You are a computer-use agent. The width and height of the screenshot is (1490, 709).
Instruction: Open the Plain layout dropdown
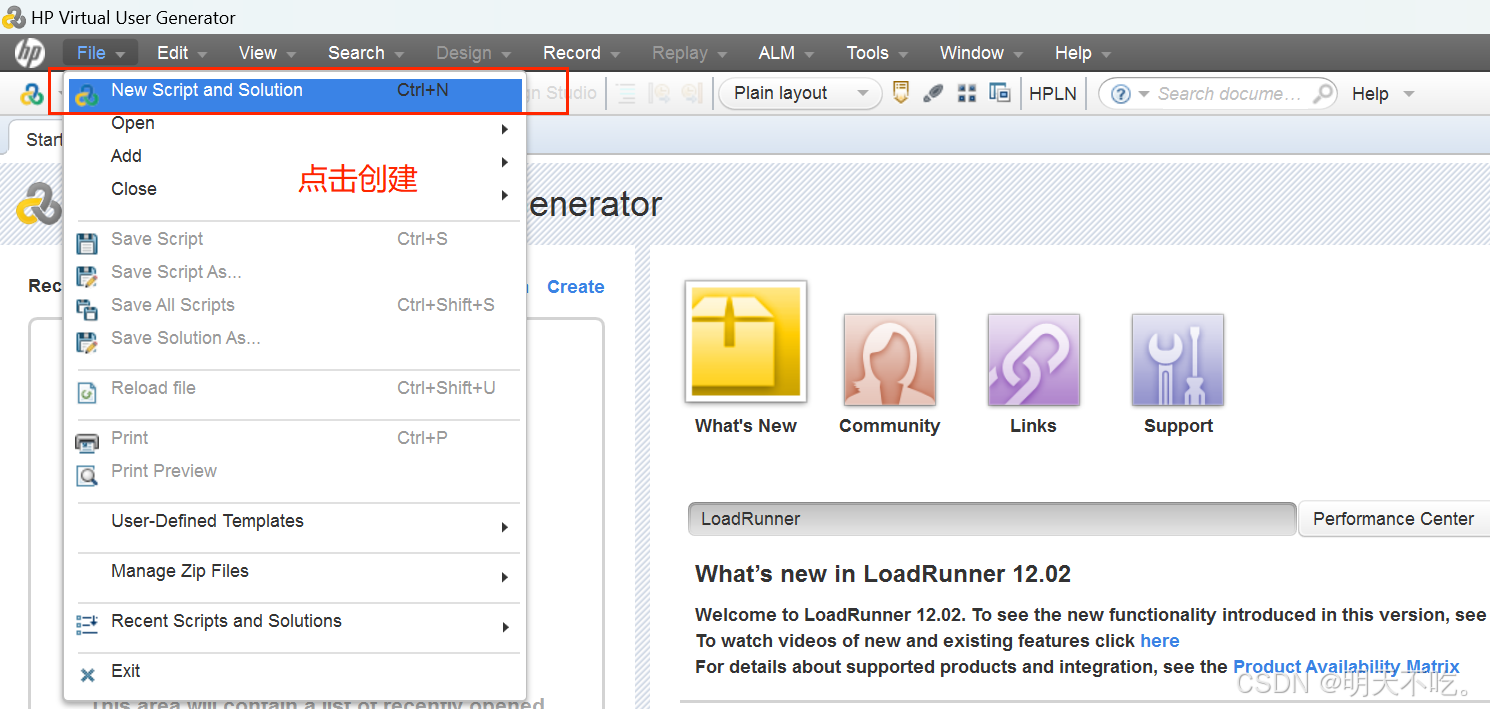[801, 93]
